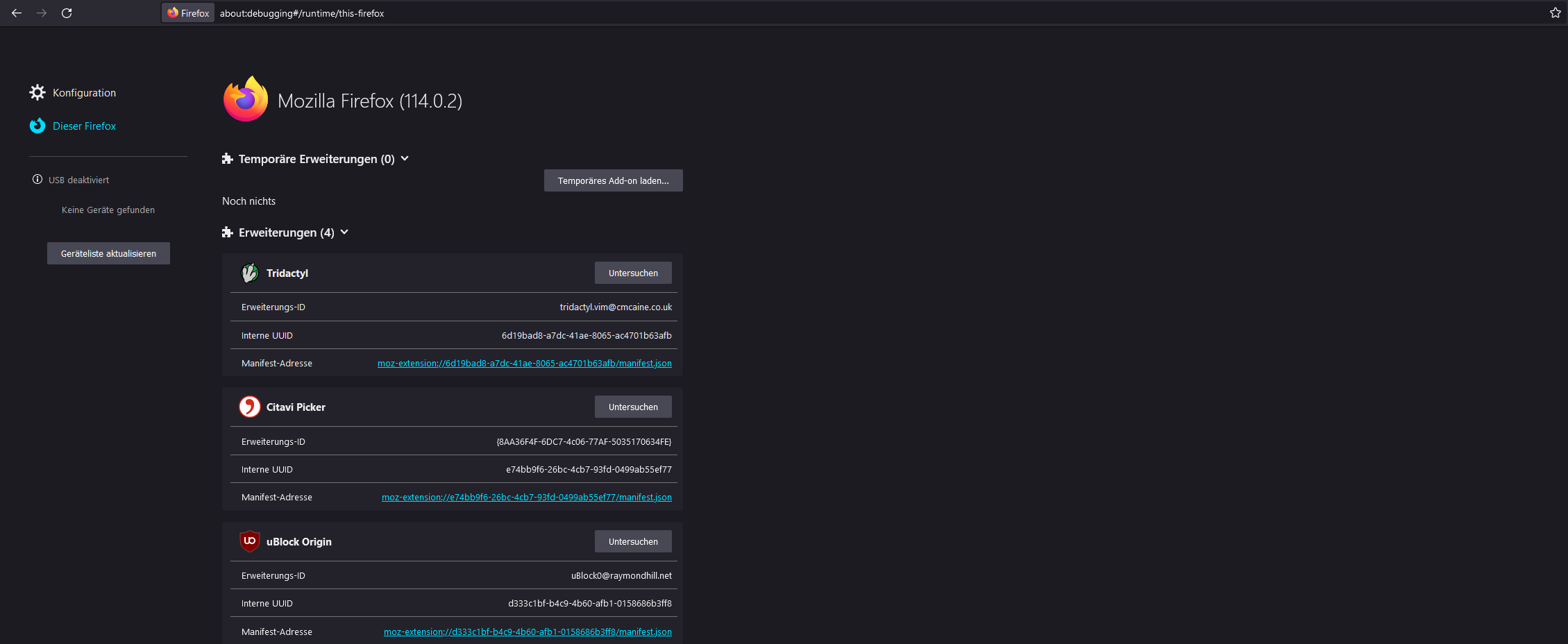Click the Konfiguration gear icon

pos(37,92)
